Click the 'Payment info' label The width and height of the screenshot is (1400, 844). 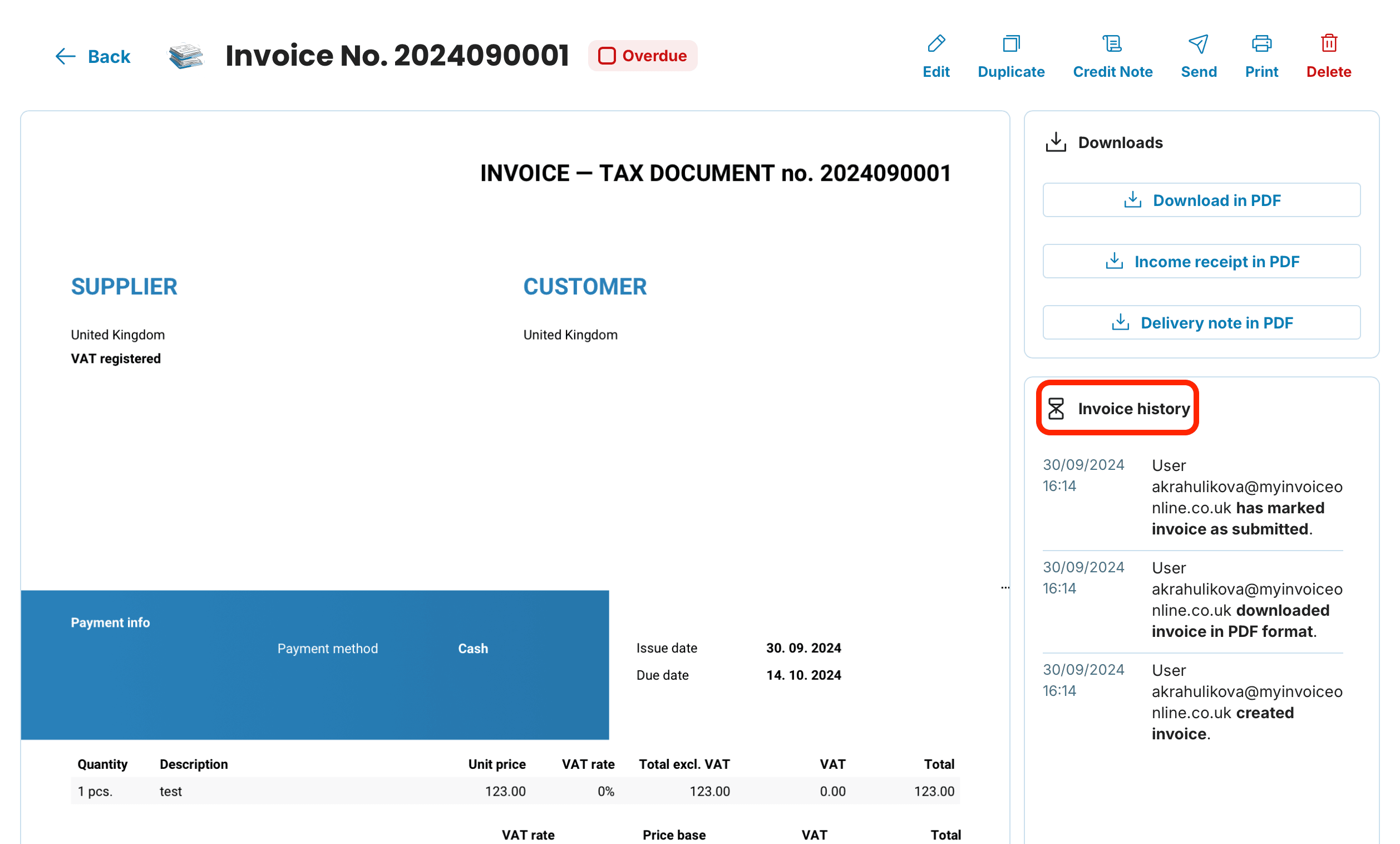[x=110, y=622]
